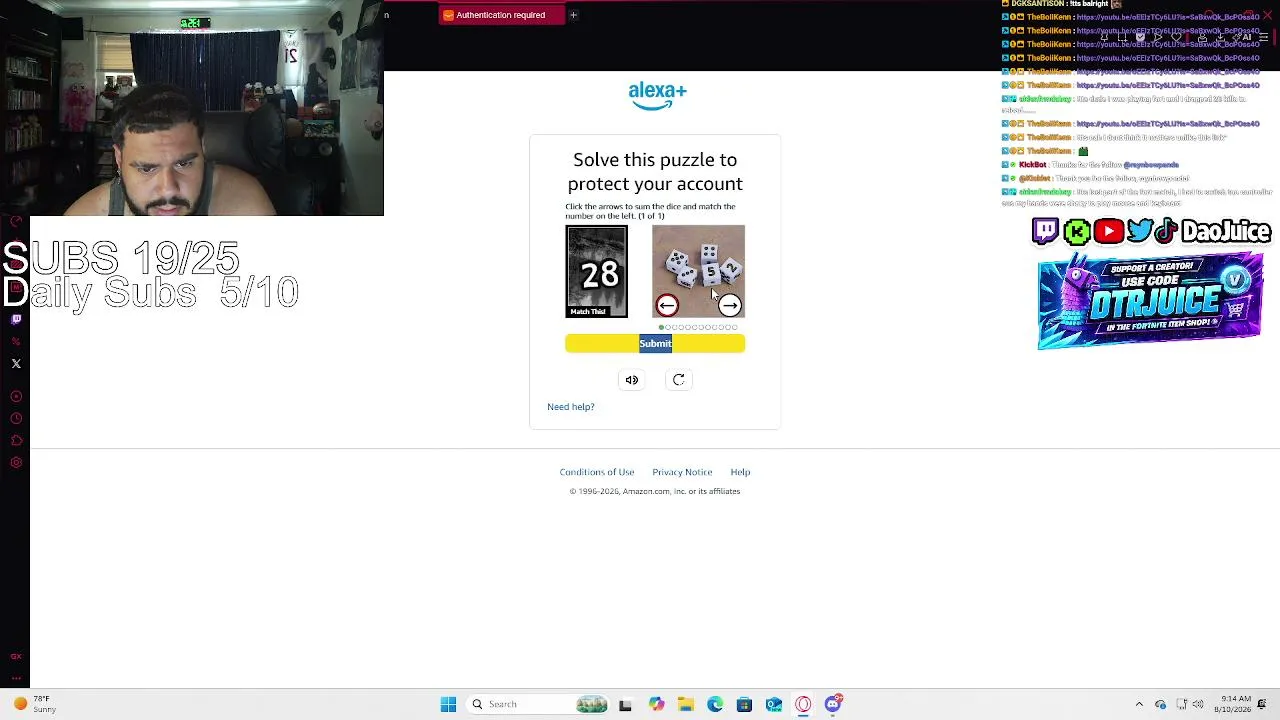
Task: Open Outlook from the taskbar
Action: coord(774,704)
